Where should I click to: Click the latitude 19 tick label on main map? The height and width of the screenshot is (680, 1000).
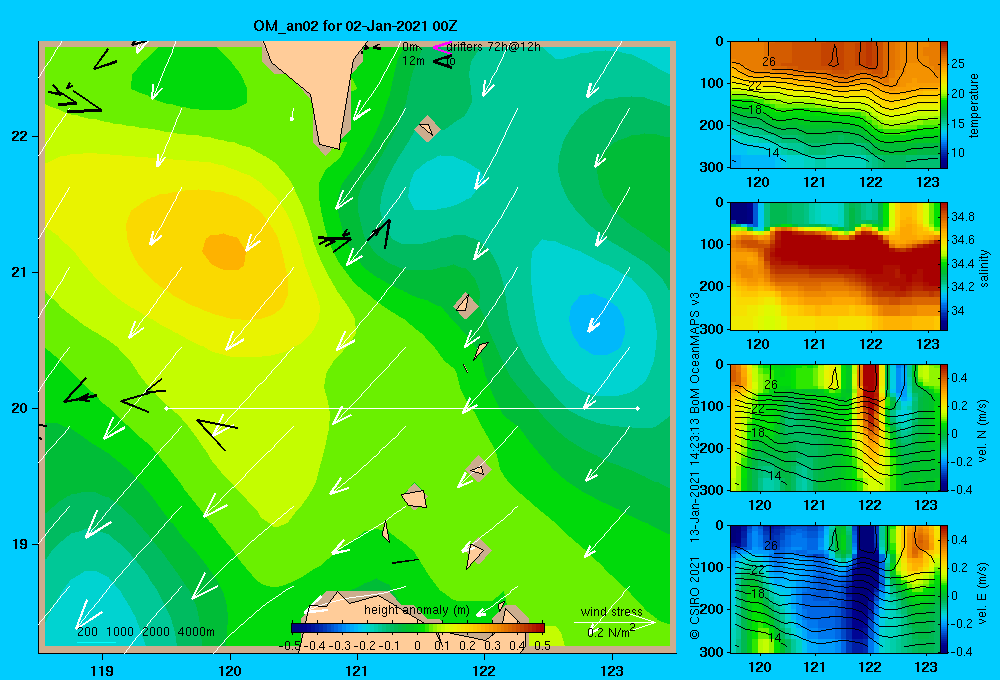click(x=20, y=544)
